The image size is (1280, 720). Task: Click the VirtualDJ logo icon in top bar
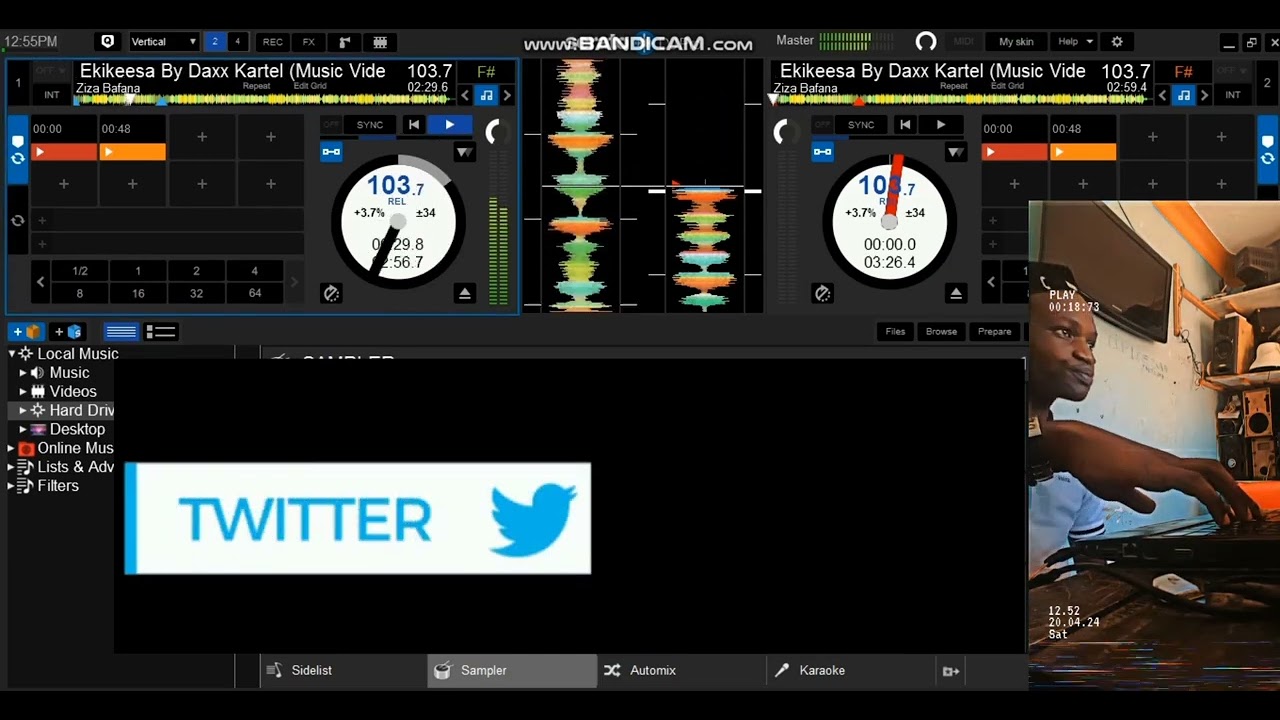[x=107, y=42]
